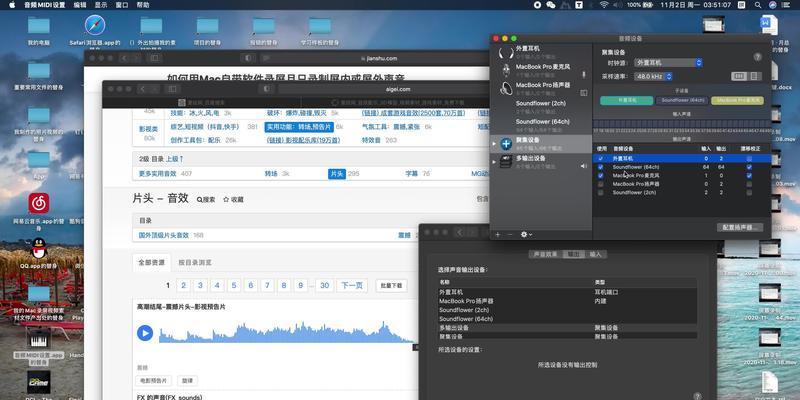The width and height of the screenshot is (800, 400).
Task: Toggle 漂移校正 checkbox for MacBook Pro麦克风
Action: 749,175
